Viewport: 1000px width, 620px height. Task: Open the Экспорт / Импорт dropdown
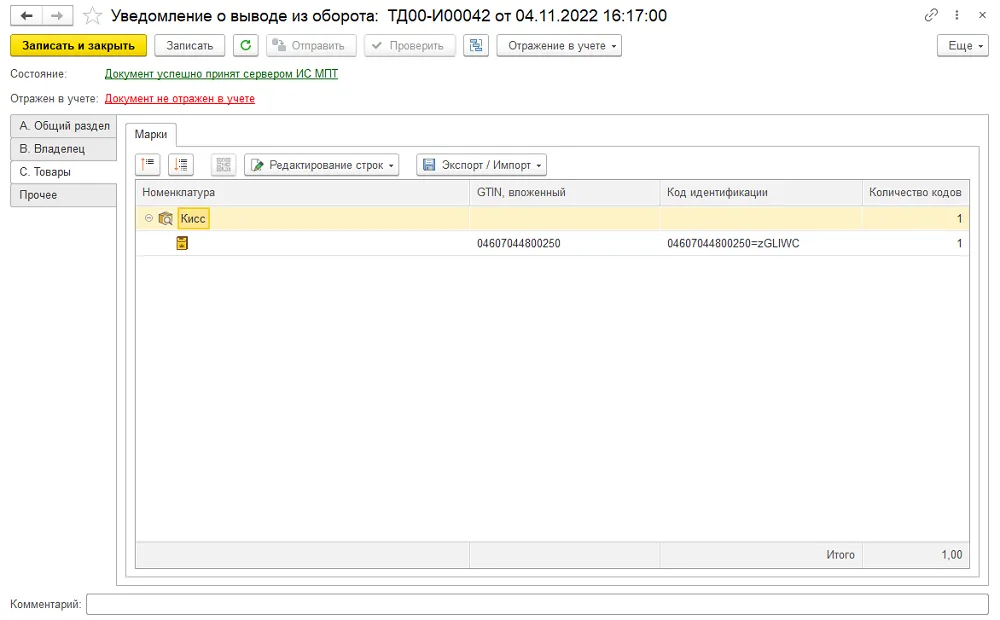click(x=482, y=165)
